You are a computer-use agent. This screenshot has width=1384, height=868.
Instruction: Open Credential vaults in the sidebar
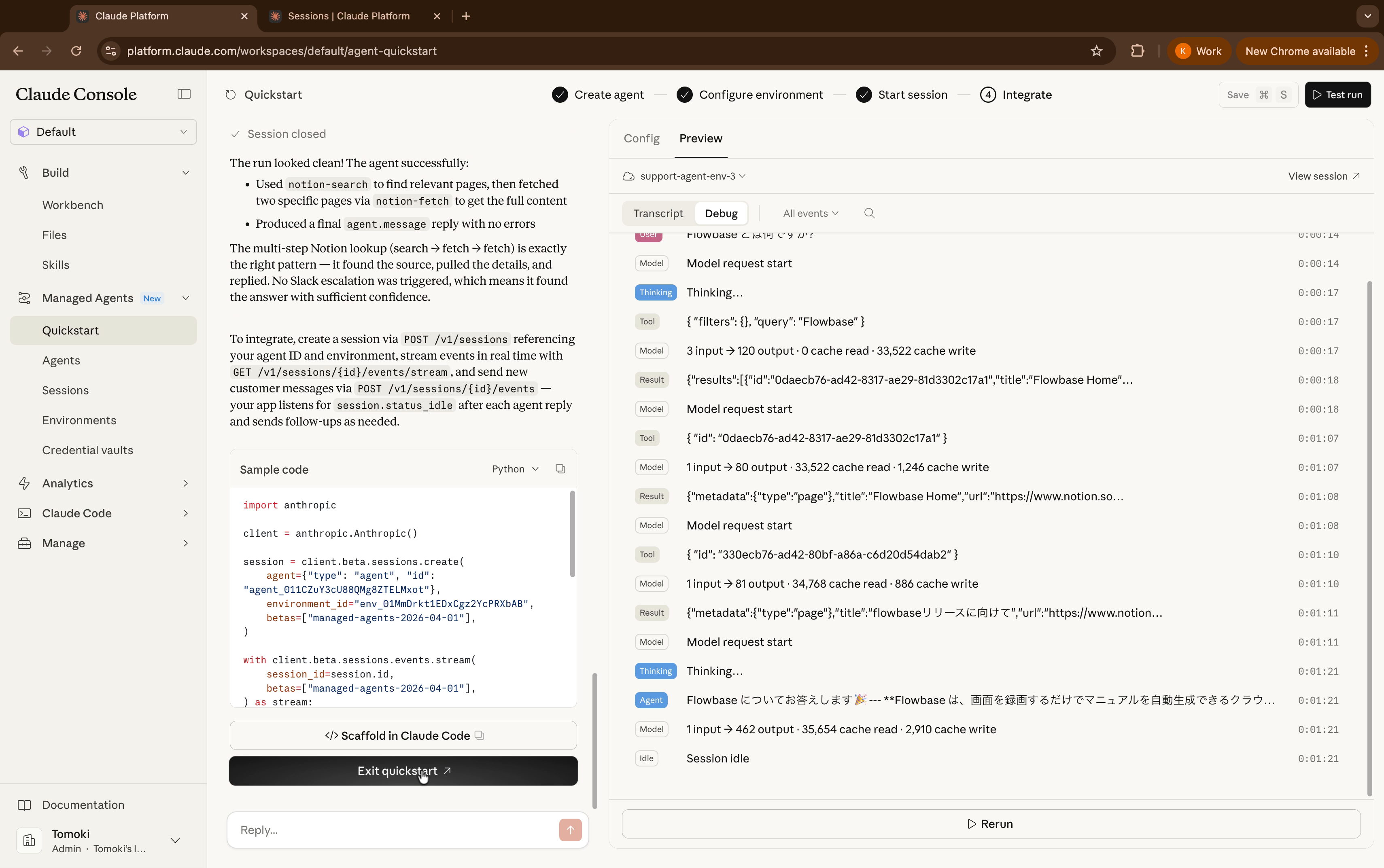point(87,450)
